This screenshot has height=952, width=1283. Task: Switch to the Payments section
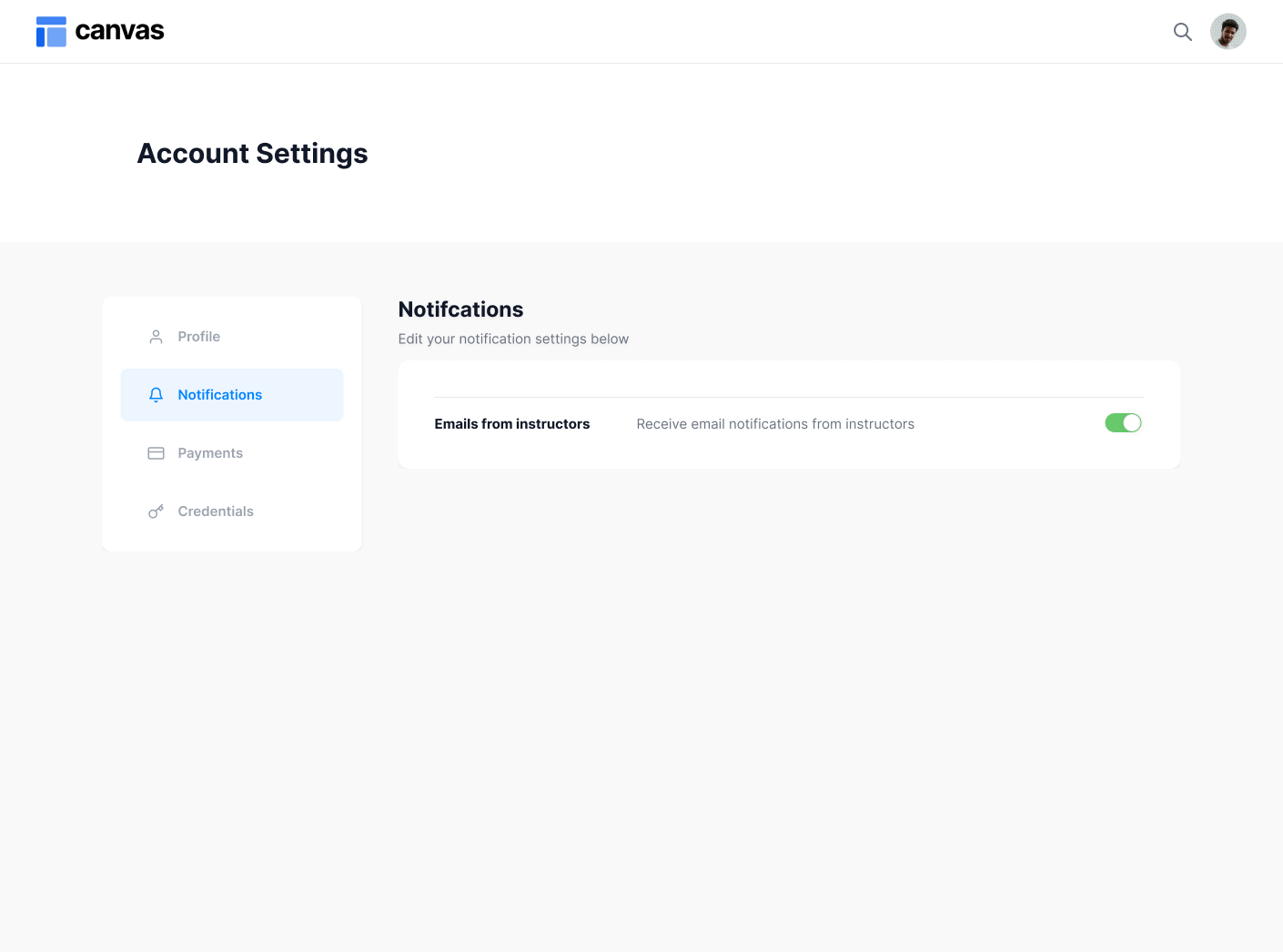(x=210, y=452)
